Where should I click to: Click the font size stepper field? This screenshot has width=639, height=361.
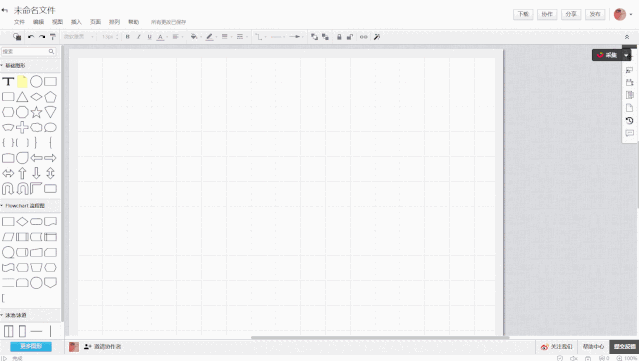coord(109,37)
